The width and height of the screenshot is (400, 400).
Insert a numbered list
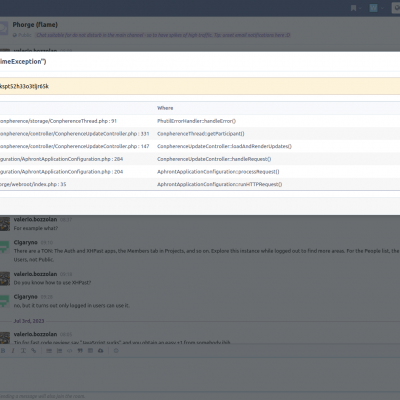[59, 351]
